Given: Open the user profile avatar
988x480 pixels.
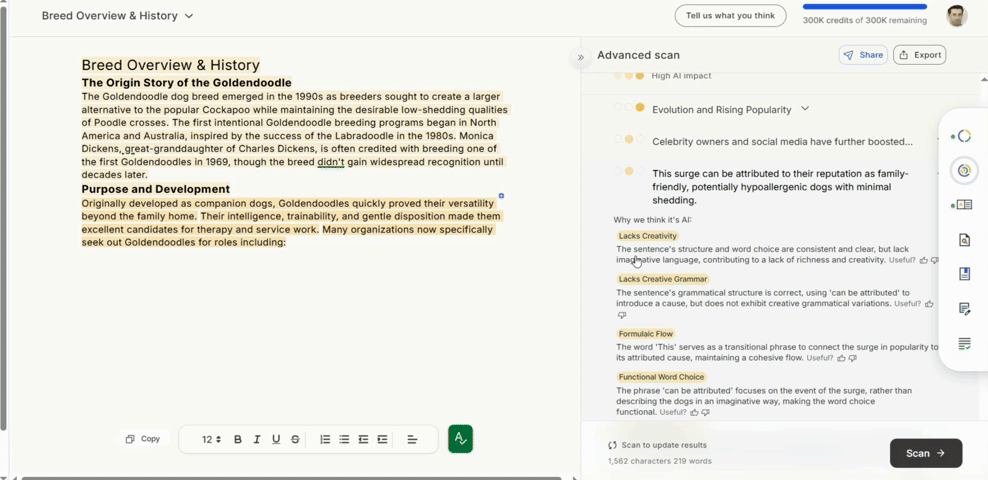Looking at the screenshot, I should point(956,16).
